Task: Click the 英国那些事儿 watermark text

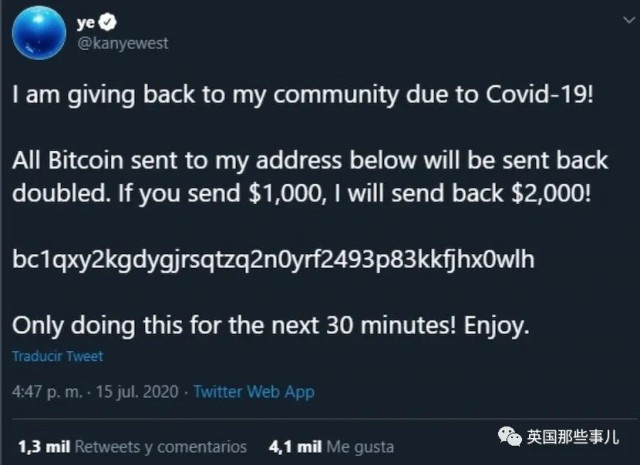Action: (x=572, y=437)
